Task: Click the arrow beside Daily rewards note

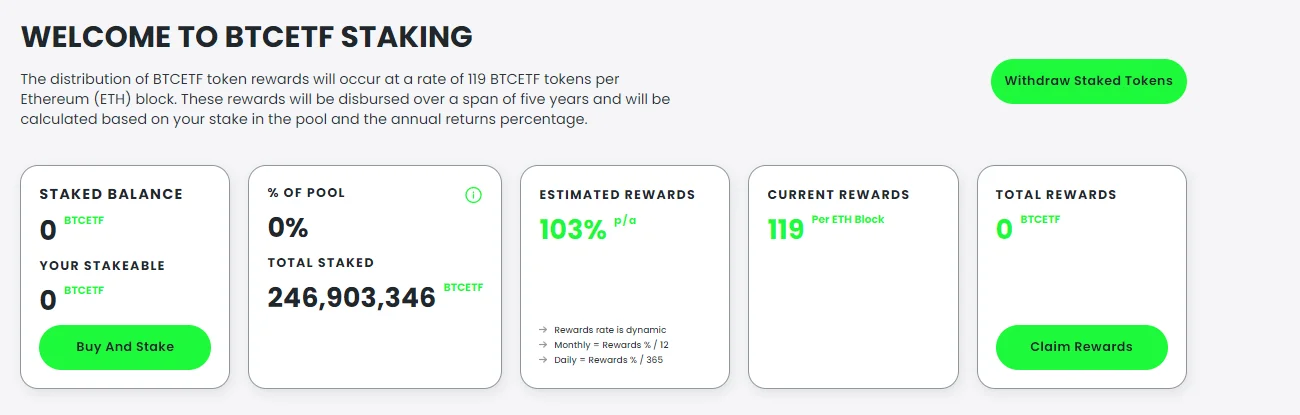Action: 543,360
